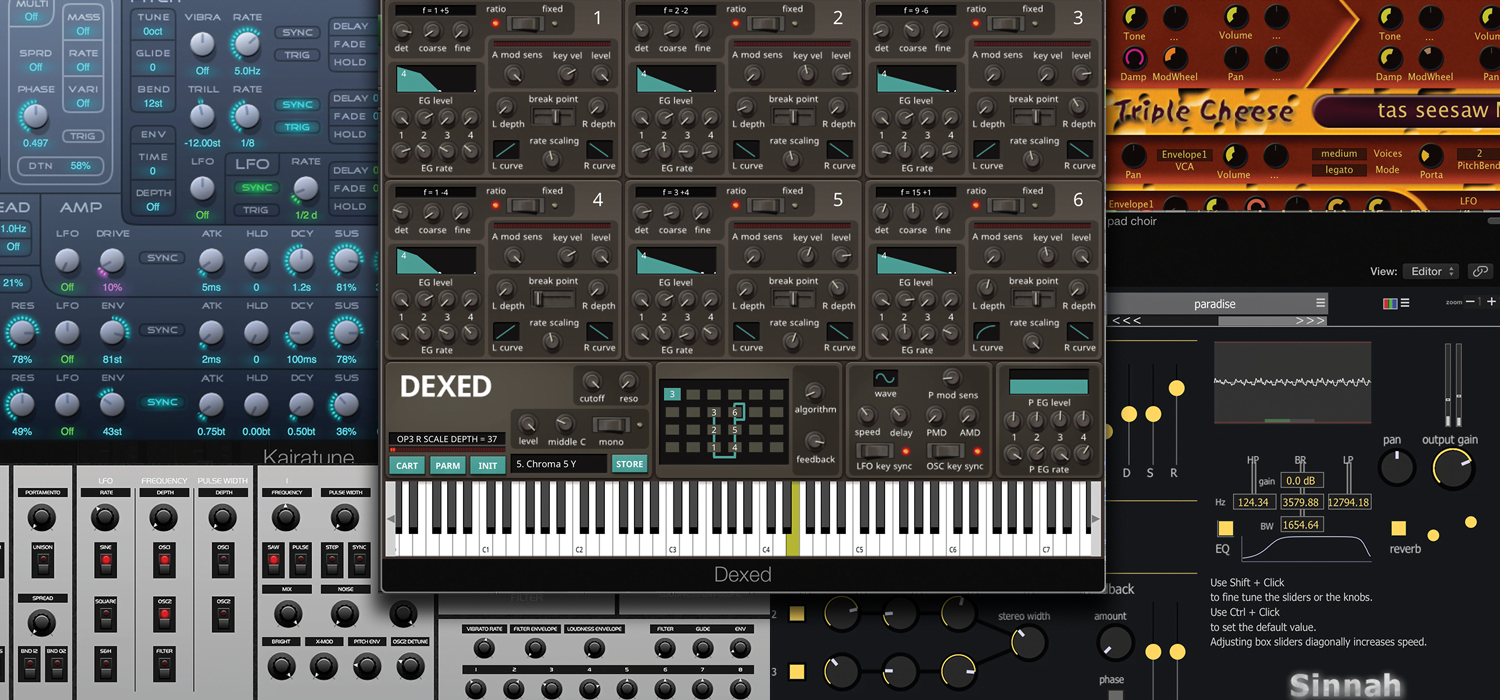Click INIT to initialize the Dexed patch
The image size is (1500, 700).
[x=487, y=464]
